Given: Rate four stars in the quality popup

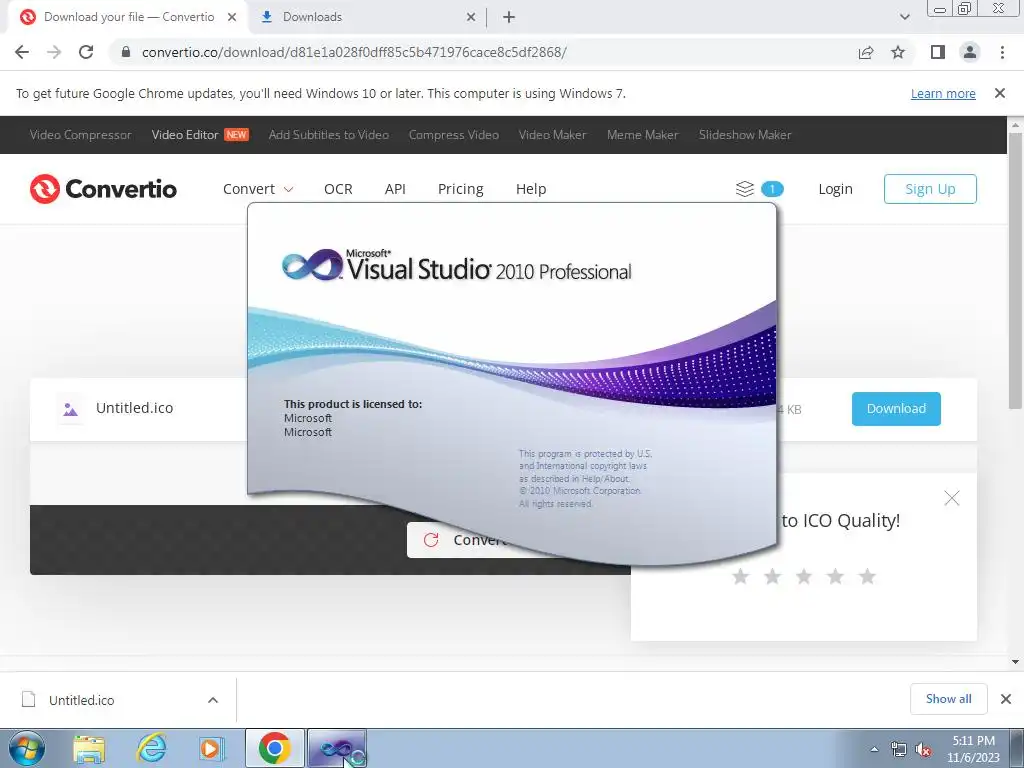Looking at the screenshot, I should pyautogui.click(x=835, y=576).
